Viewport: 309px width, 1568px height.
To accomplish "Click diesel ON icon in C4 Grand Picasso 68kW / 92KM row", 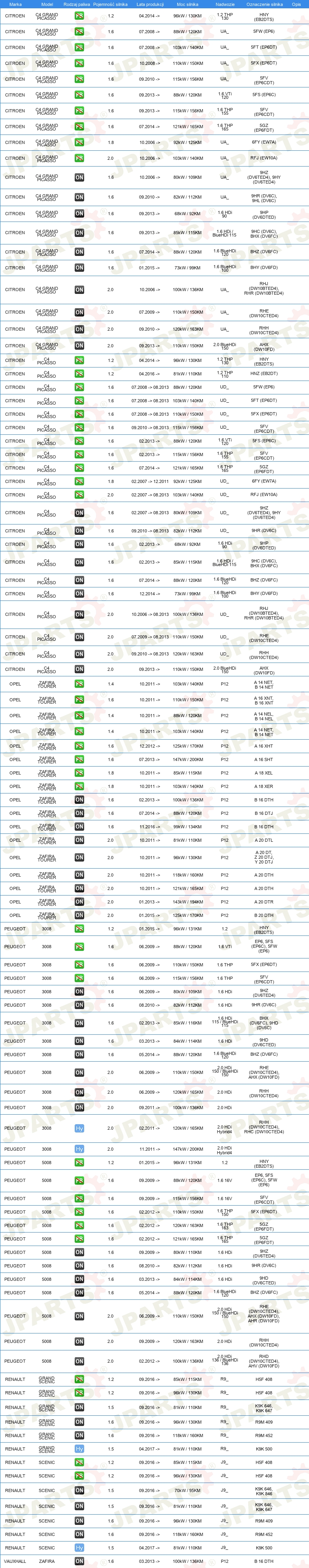I will [79, 214].
